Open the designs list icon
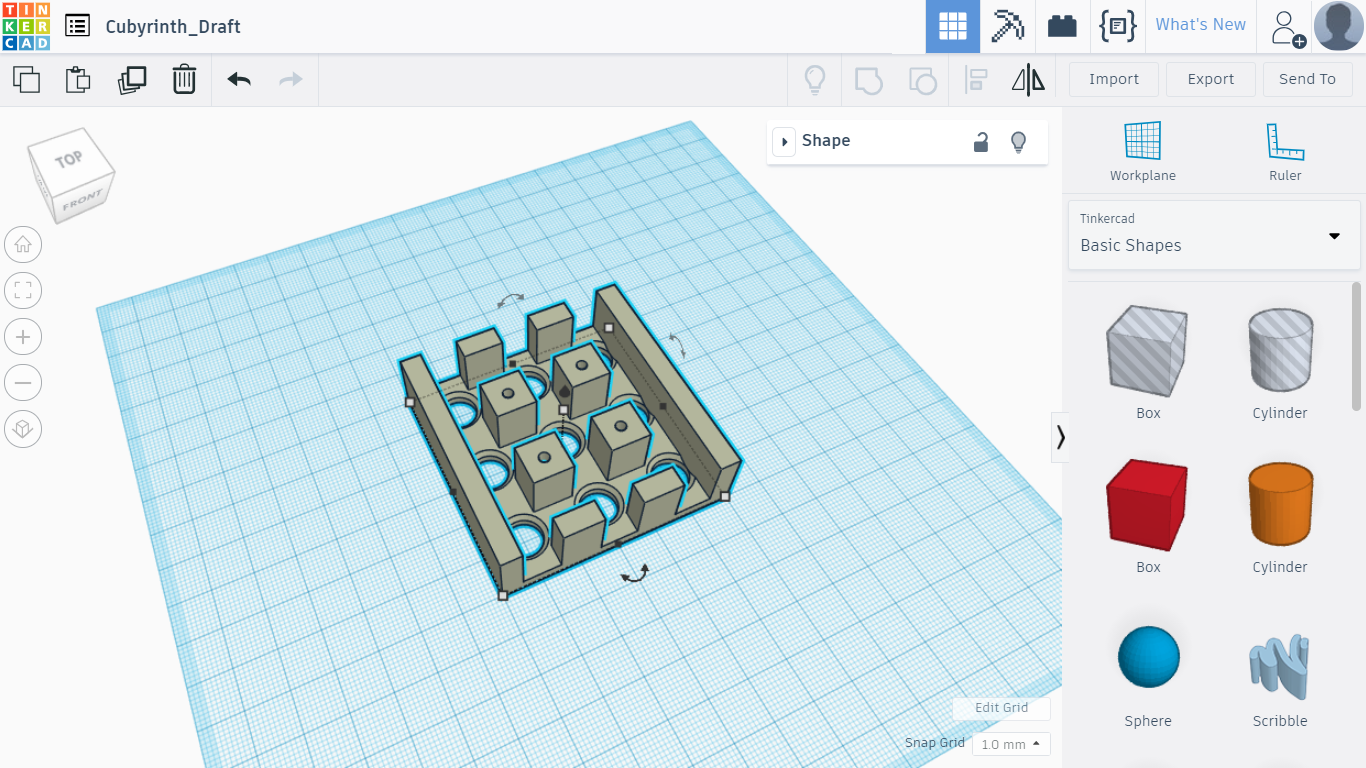Screen dimensions: 1366x768 77,26
